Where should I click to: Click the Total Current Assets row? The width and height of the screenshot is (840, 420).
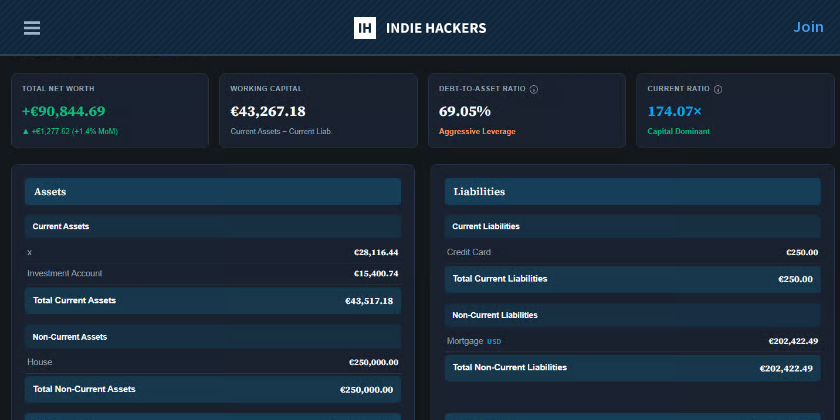(x=213, y=301)
